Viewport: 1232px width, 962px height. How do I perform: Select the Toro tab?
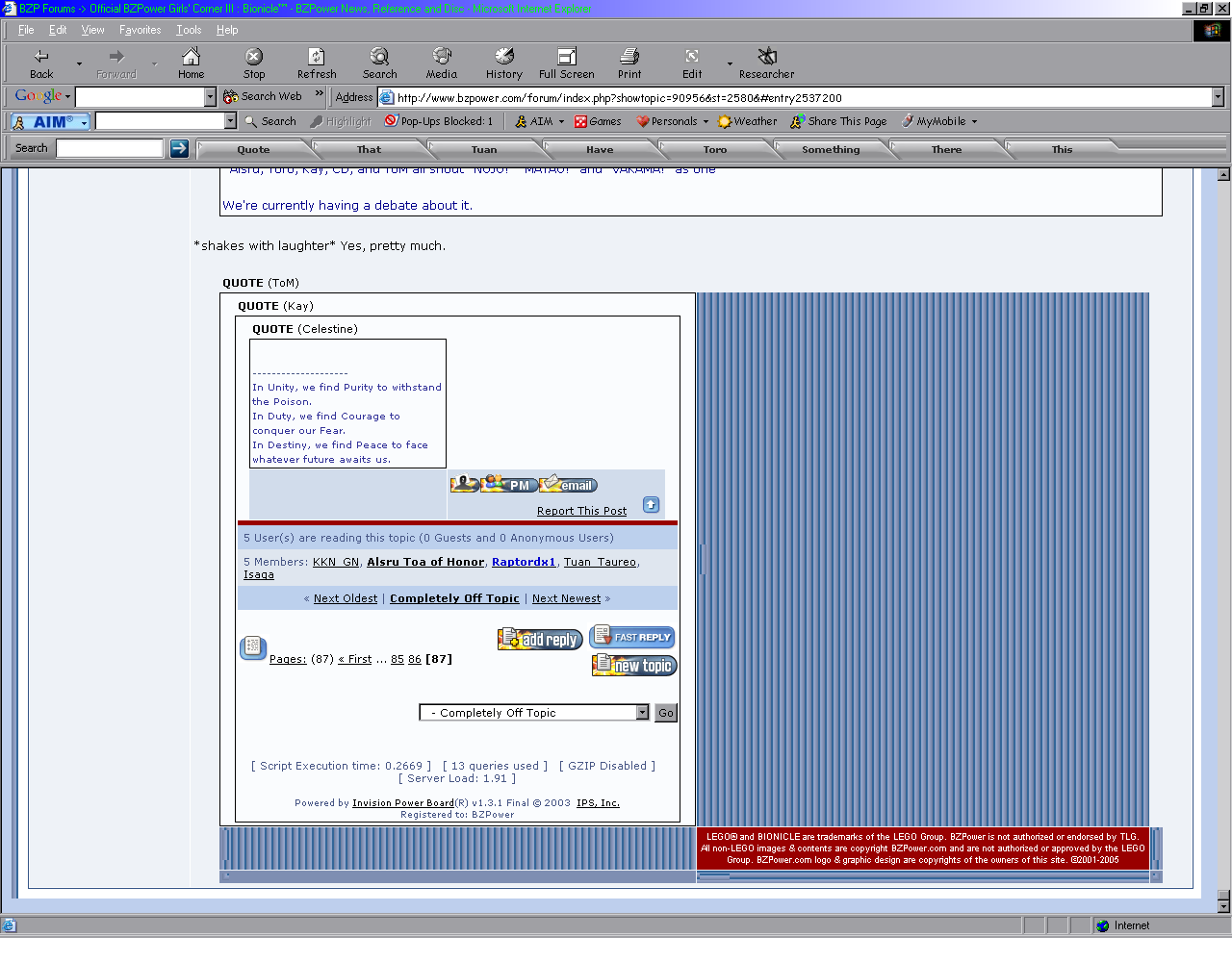(715, 149)
